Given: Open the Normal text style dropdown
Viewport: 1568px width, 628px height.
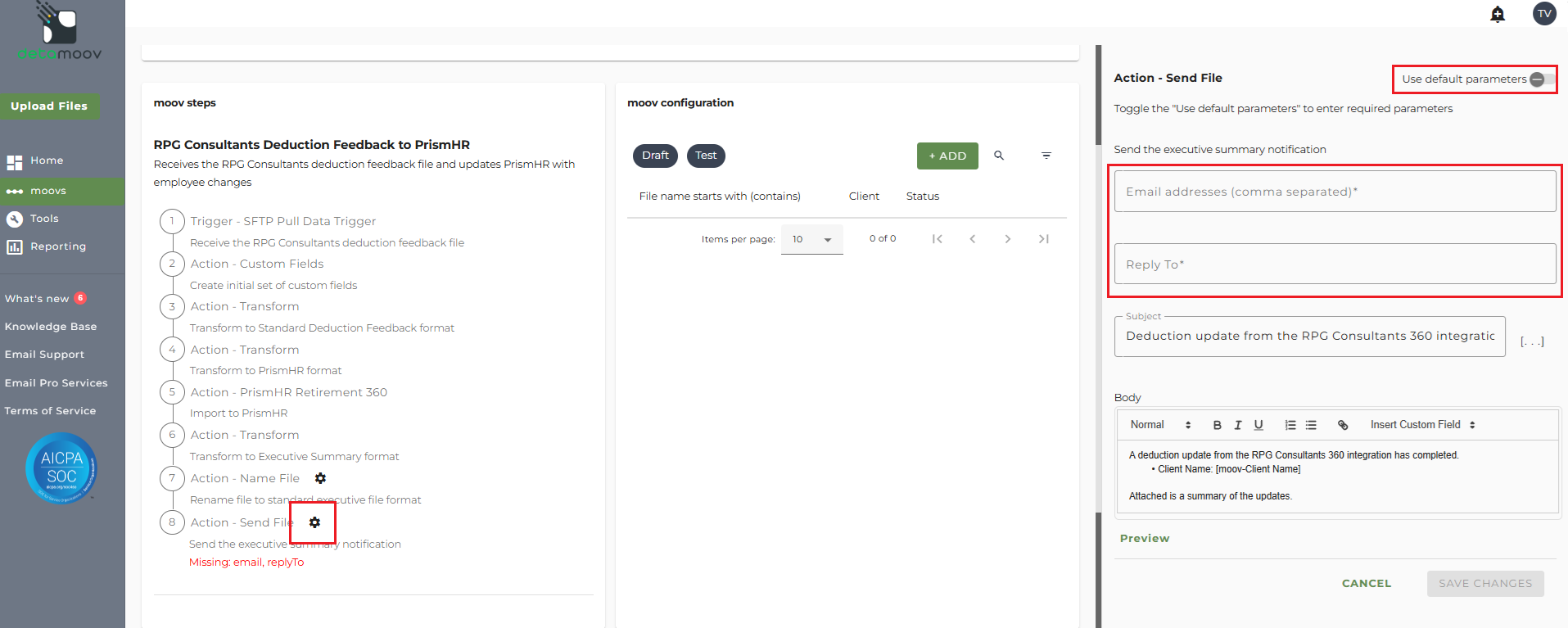Looking at the screenshot, I should [x=1160, y=425].
